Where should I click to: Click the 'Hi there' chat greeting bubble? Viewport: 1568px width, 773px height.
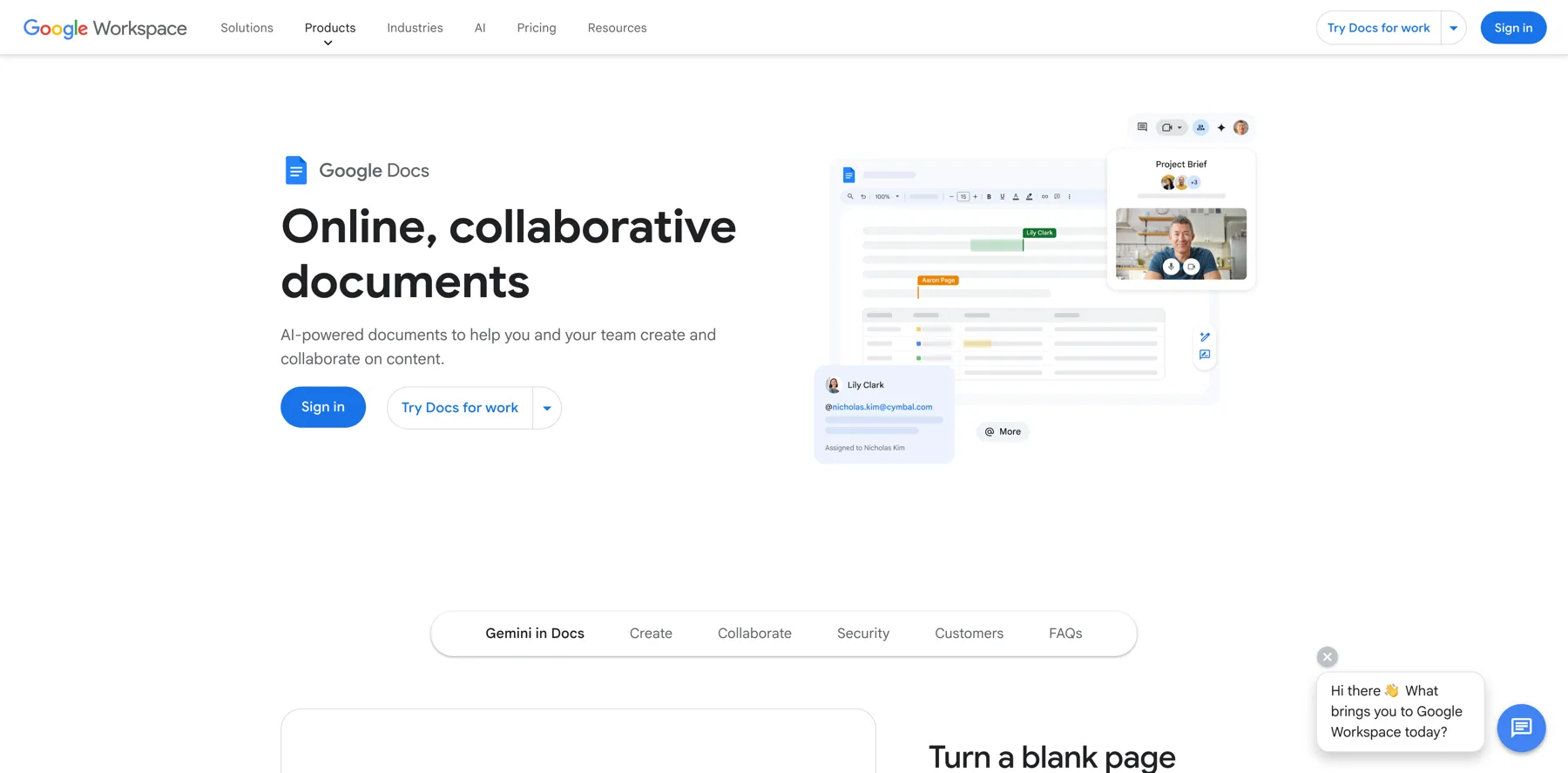click(1400, 711)
